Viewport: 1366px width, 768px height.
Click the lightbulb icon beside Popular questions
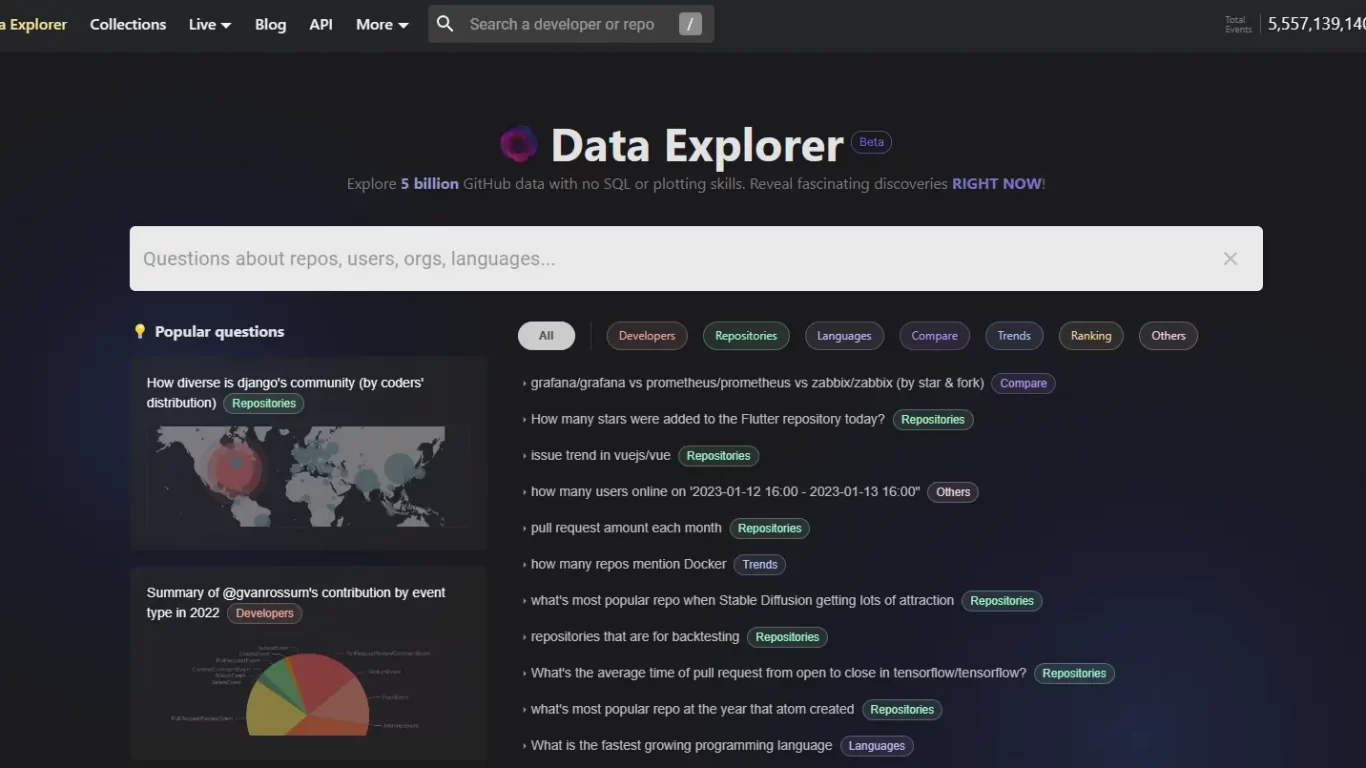click(139, 331)
